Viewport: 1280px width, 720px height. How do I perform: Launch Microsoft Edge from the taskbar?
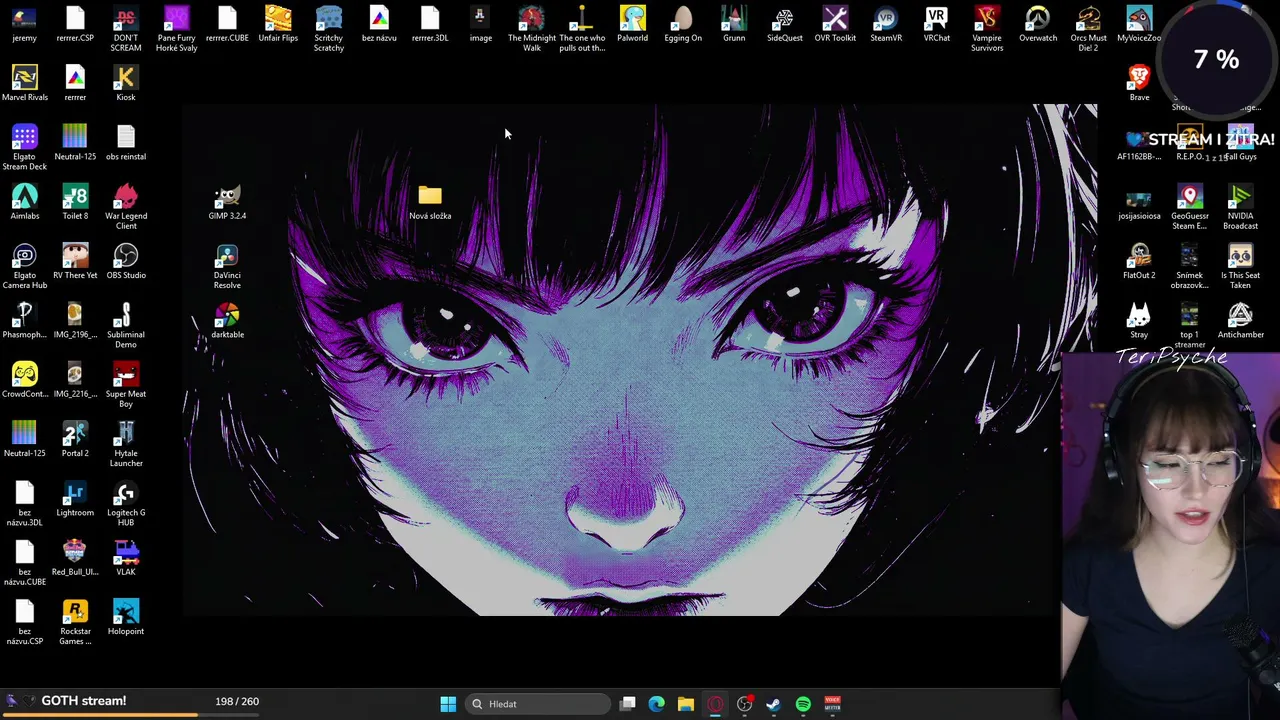pyautogui.click(x=657, y=704)
